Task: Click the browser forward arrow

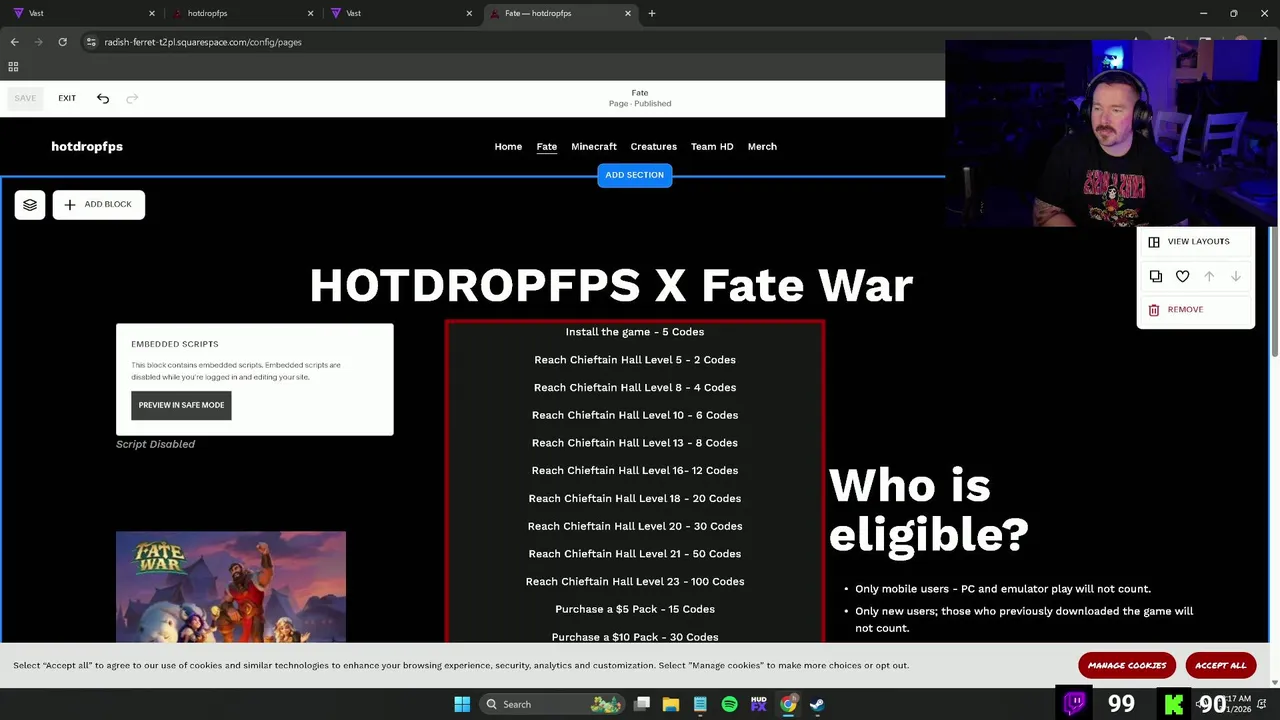Action: click(x=38, y=42)
